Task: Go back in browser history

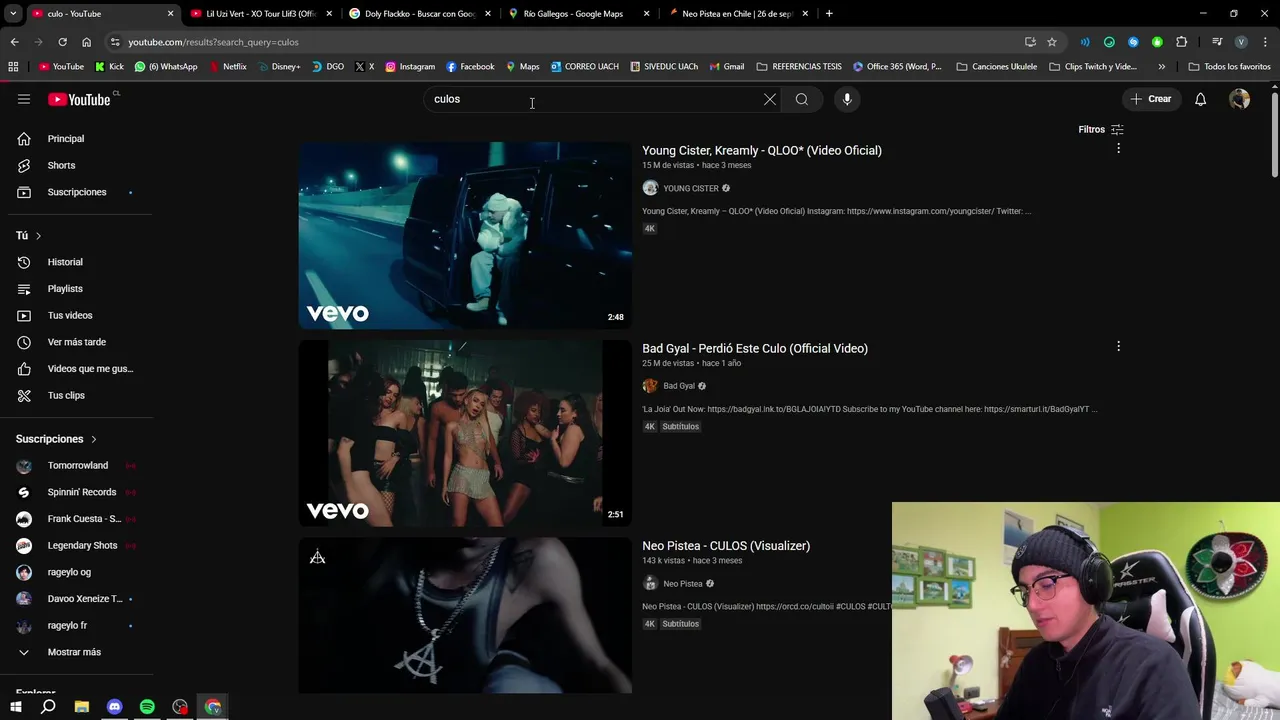Action: tap(14, 42)
